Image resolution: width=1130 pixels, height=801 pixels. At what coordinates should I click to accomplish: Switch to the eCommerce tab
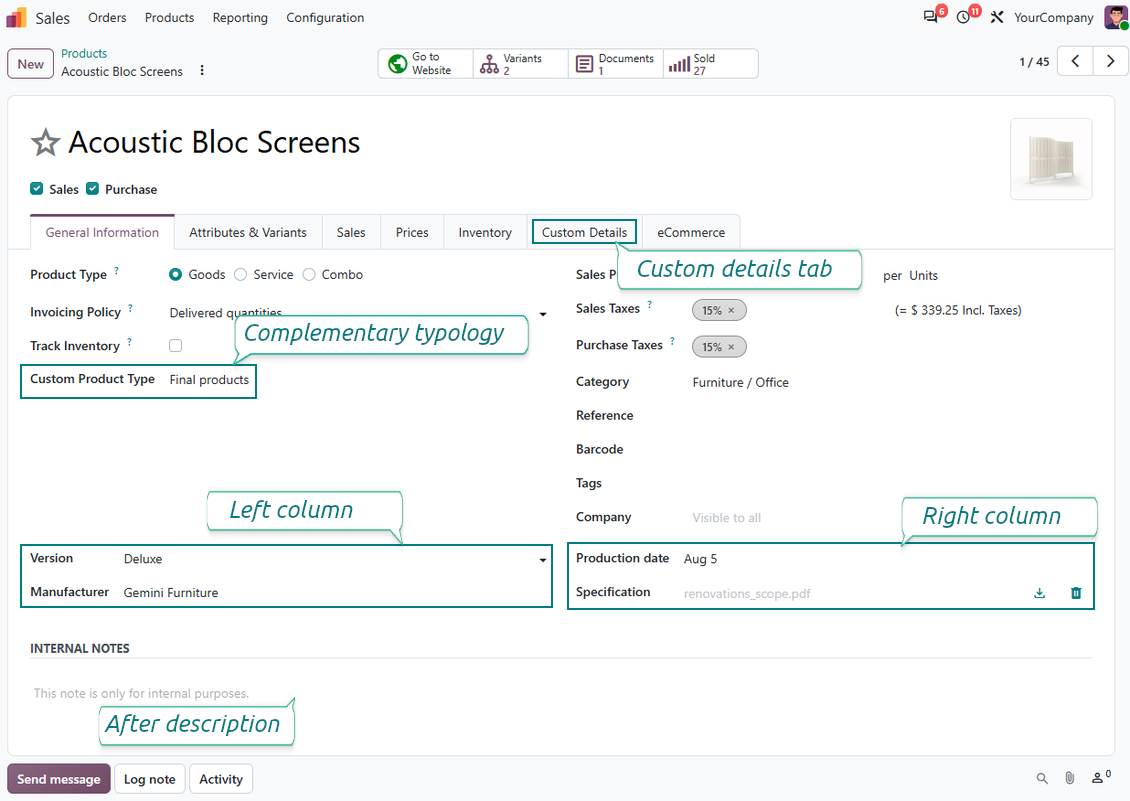pos(691,232)
